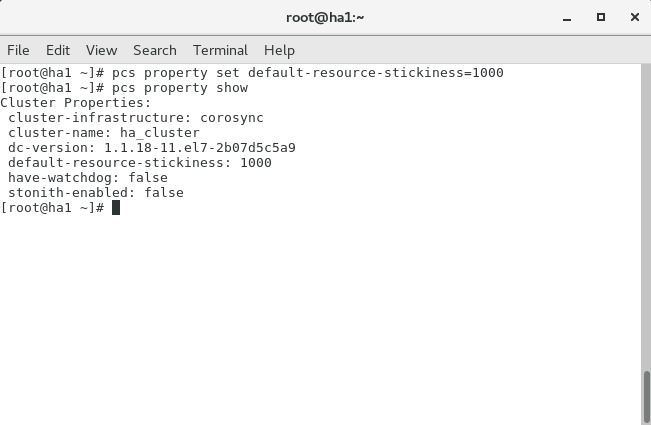Open the Help menu
This screenshot has height=425, width=651.
coord(279,50)
